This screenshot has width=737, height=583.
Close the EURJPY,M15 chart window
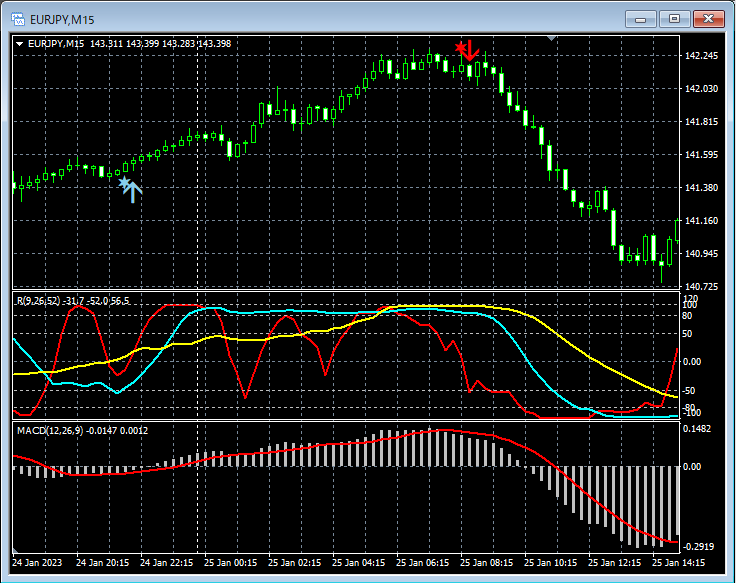[709, 19]
